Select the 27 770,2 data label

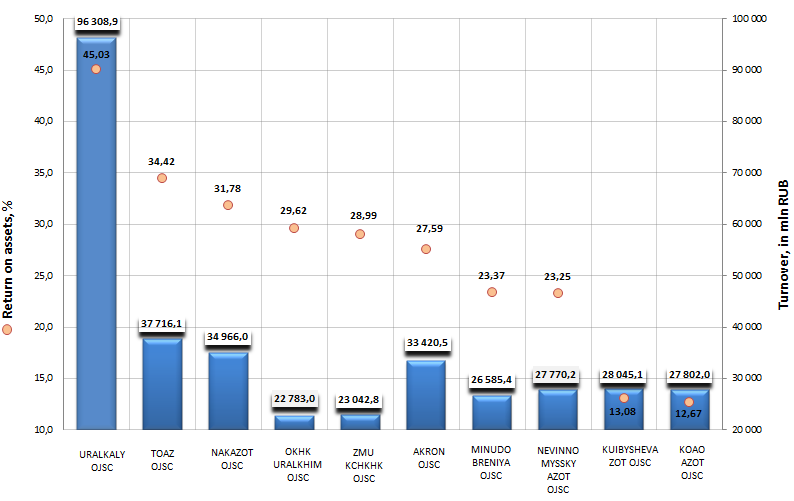tap(555, 375)
